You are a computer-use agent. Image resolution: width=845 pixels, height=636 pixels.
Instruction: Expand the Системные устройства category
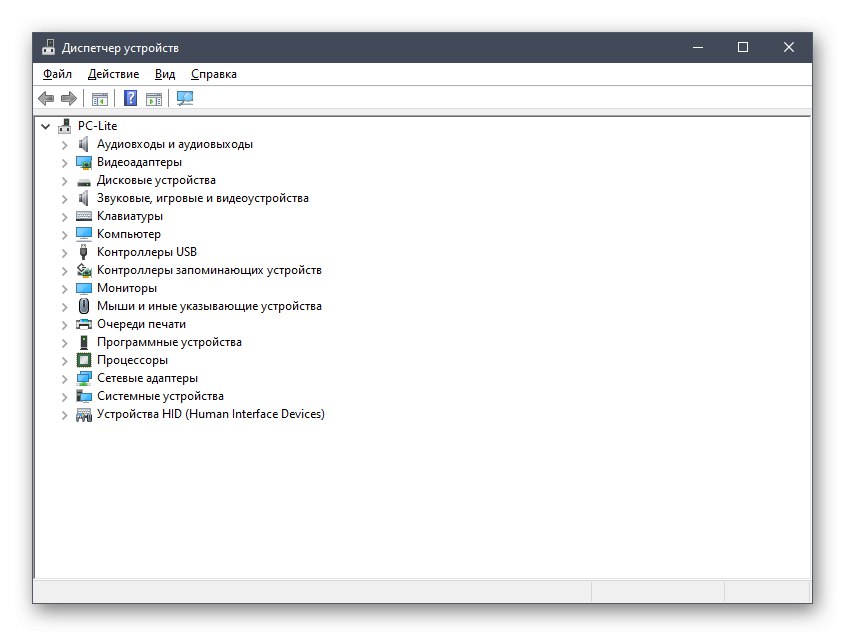[x=65, y=397]
